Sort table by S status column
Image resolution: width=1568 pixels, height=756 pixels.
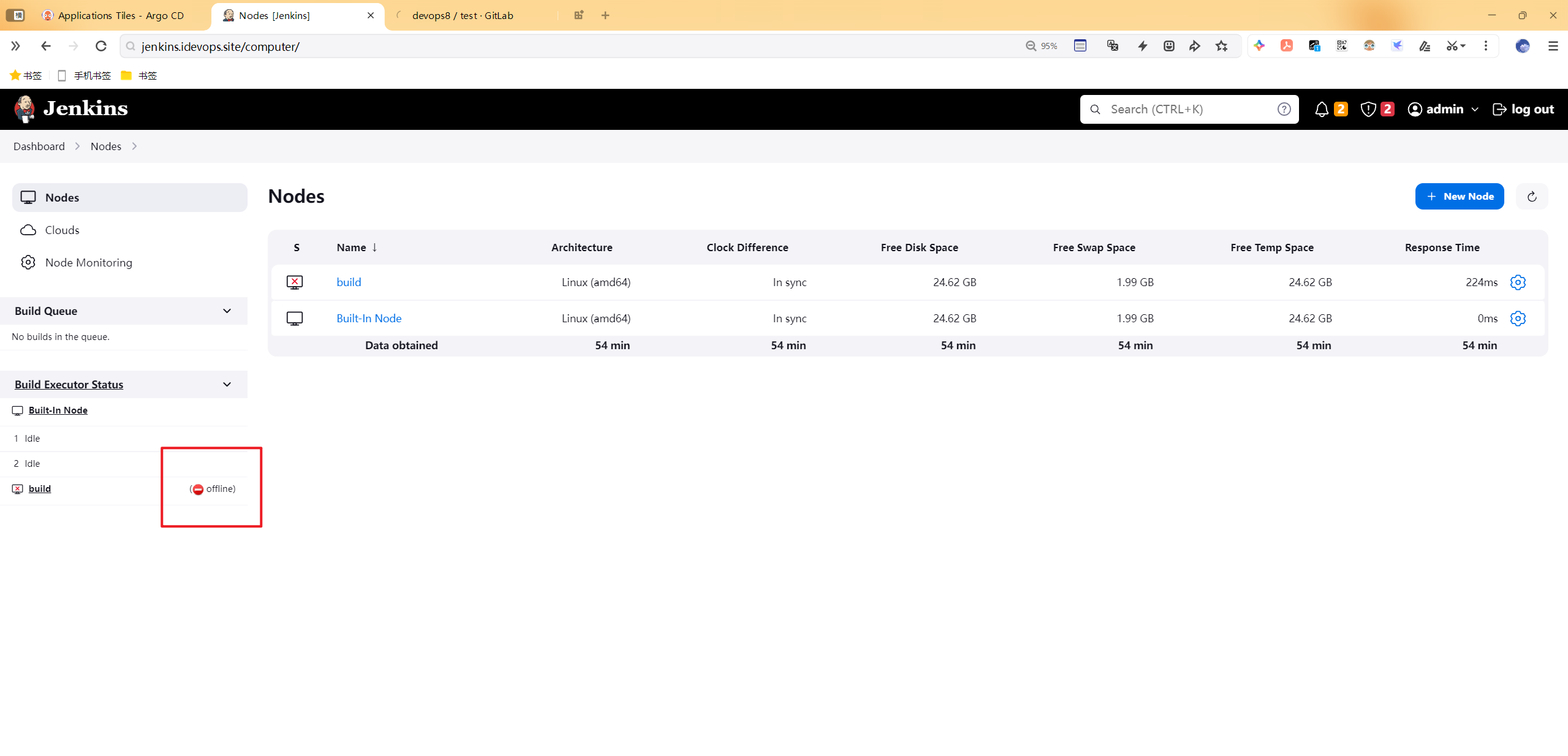pyautogui.click(x=297, y=248)
